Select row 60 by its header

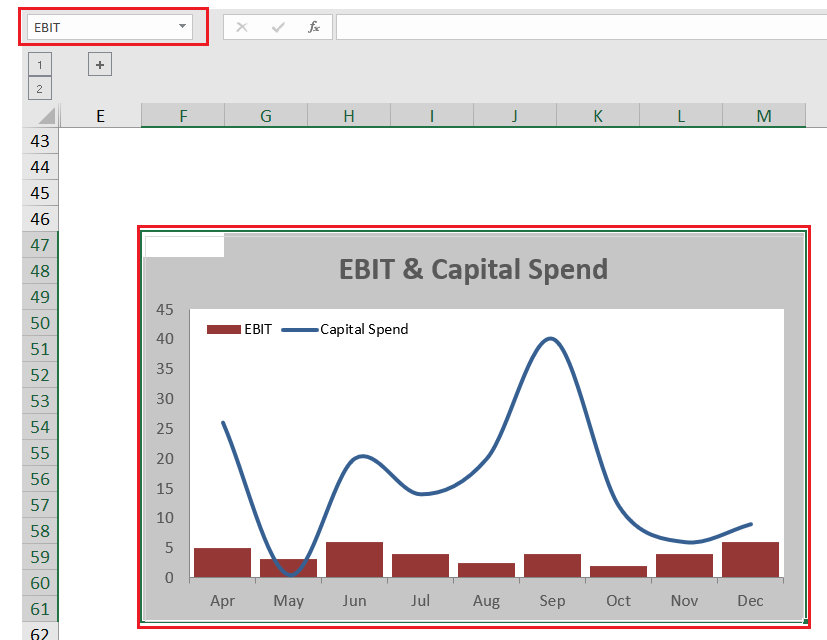[39, 582]
